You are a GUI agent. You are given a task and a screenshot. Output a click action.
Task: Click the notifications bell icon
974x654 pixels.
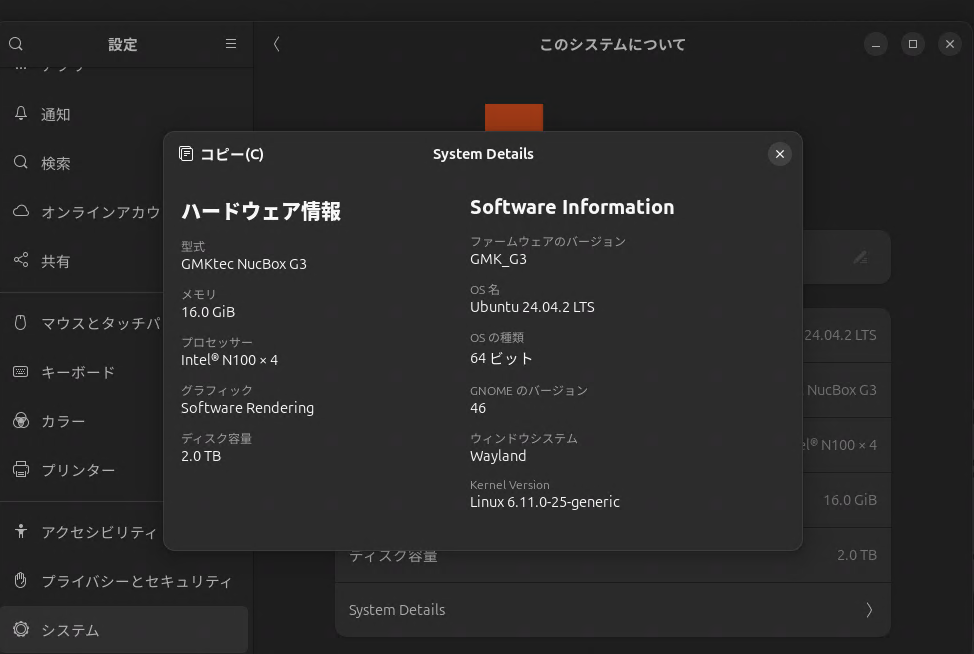[x=20, y=113]
